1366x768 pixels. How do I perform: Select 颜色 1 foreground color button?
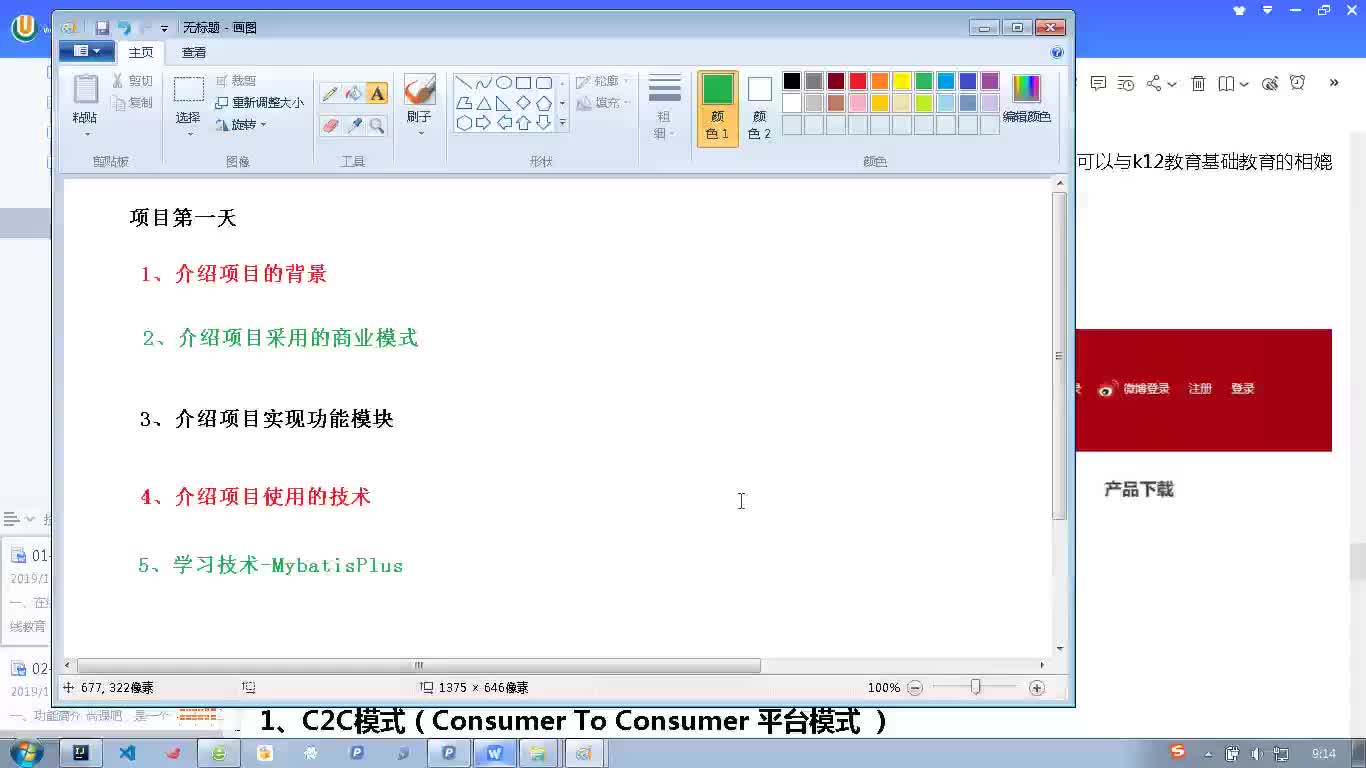point(718,108)
